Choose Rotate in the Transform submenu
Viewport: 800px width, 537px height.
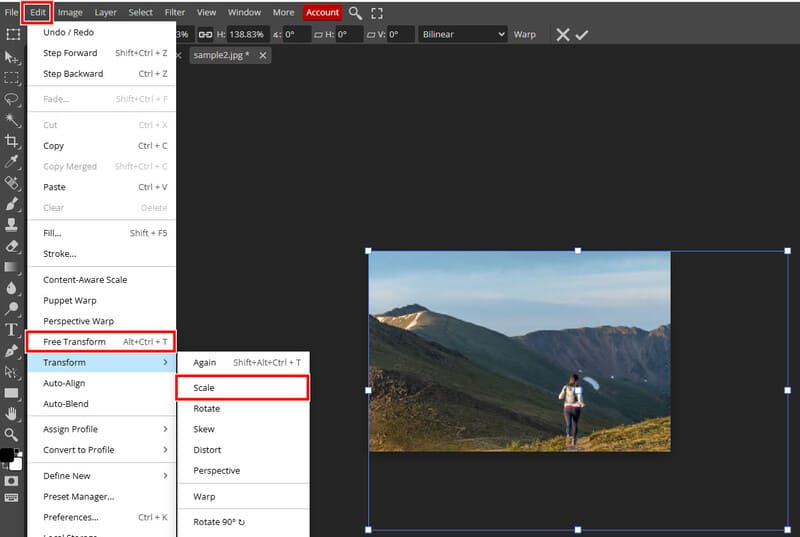point(243,408)
